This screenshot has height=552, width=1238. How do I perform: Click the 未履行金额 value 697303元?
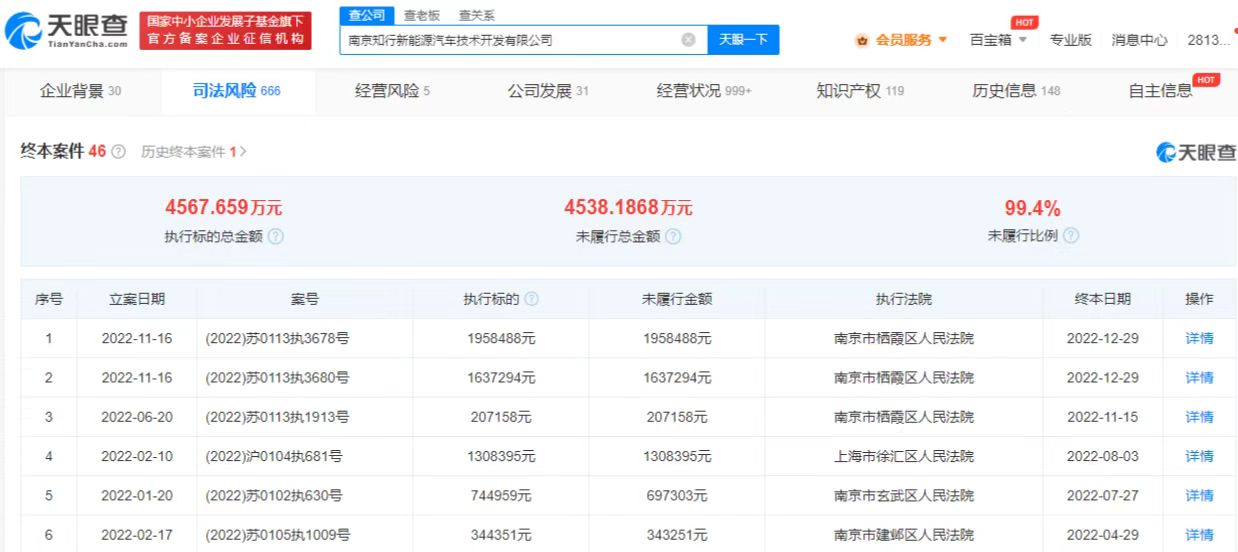(x=677, y=495)
